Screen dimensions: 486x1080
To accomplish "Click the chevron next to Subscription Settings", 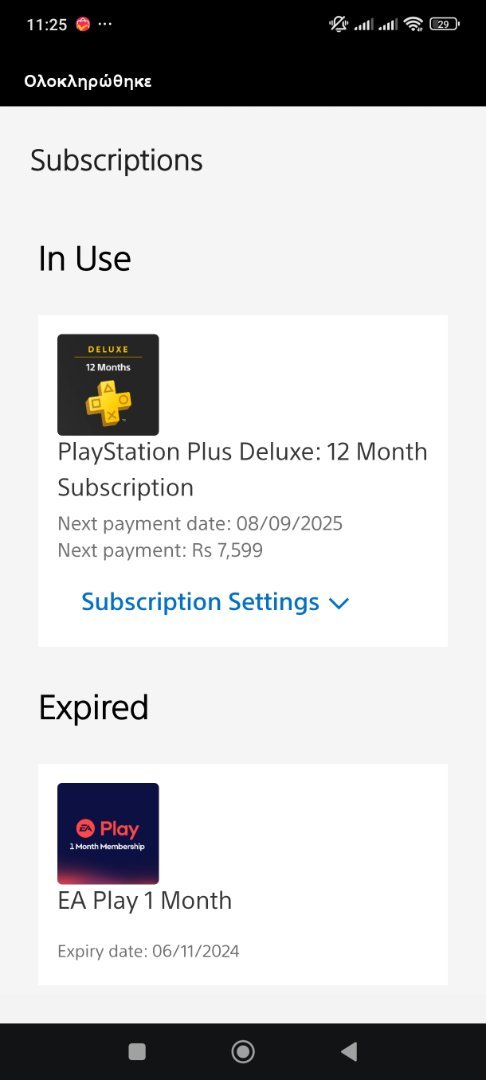I will [339, 604].
